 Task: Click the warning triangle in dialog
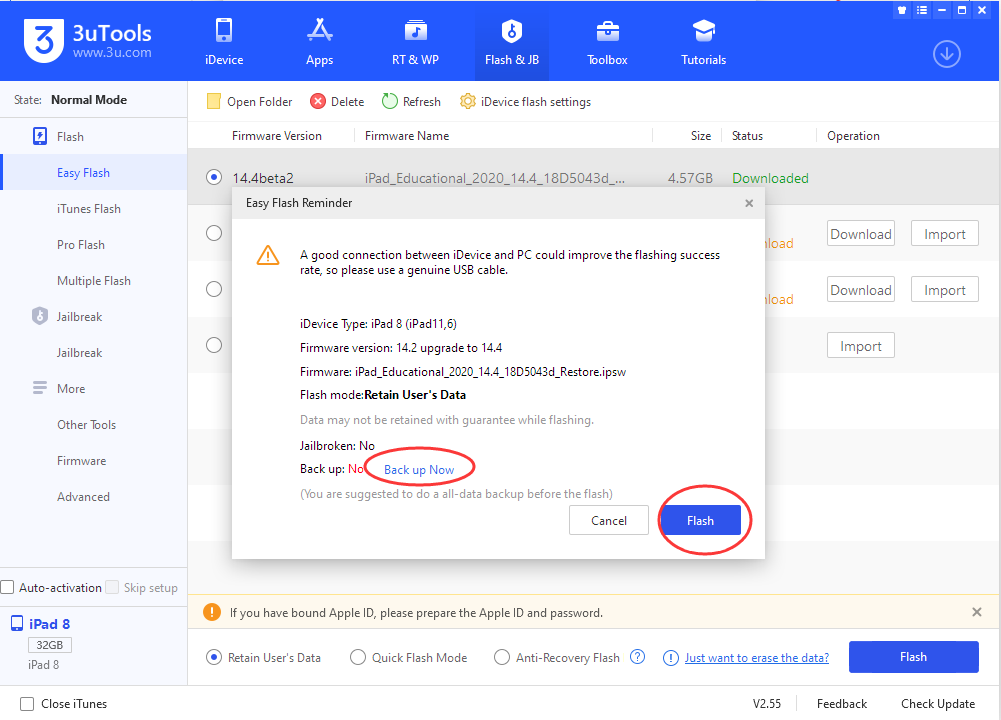coord(267,255)
